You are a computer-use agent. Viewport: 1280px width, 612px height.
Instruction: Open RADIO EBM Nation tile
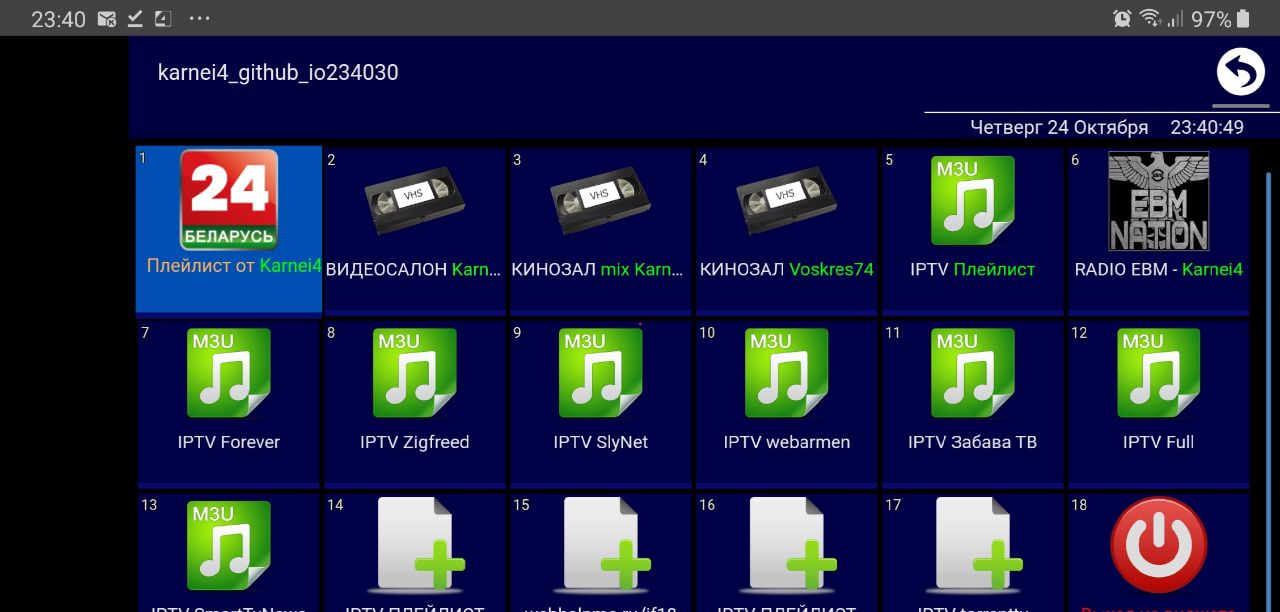click(1158, 230)
